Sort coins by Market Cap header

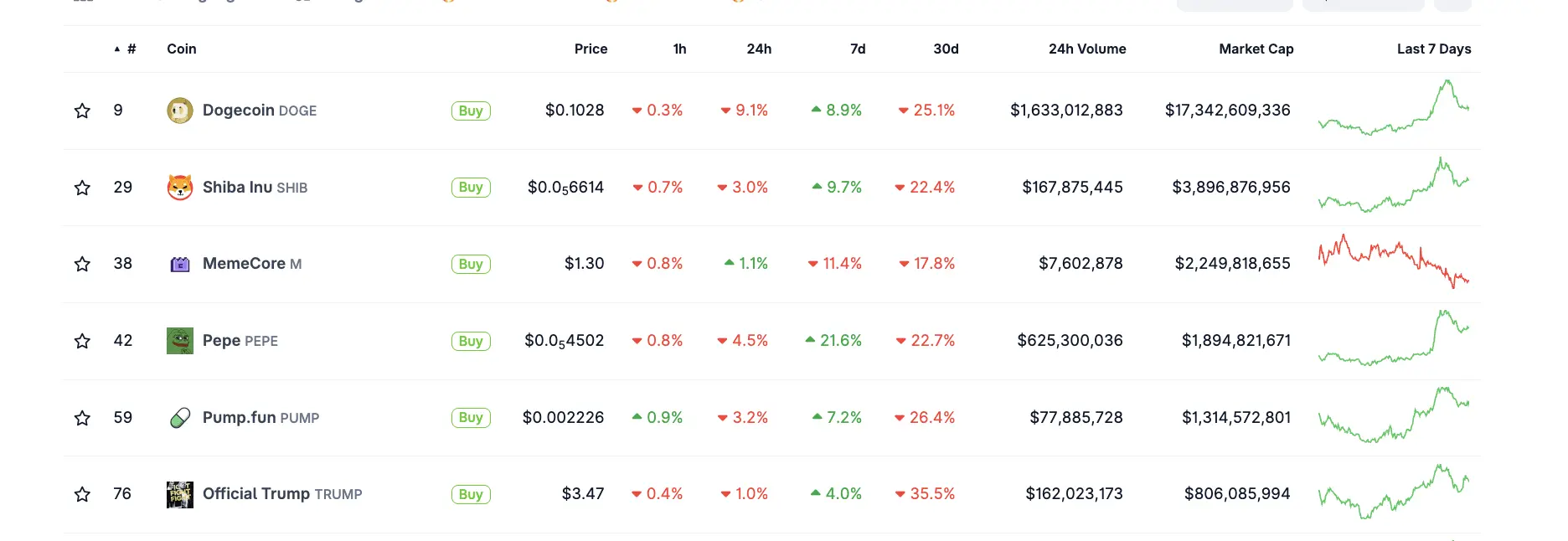pyautogui.click(x=1256, y=49)
